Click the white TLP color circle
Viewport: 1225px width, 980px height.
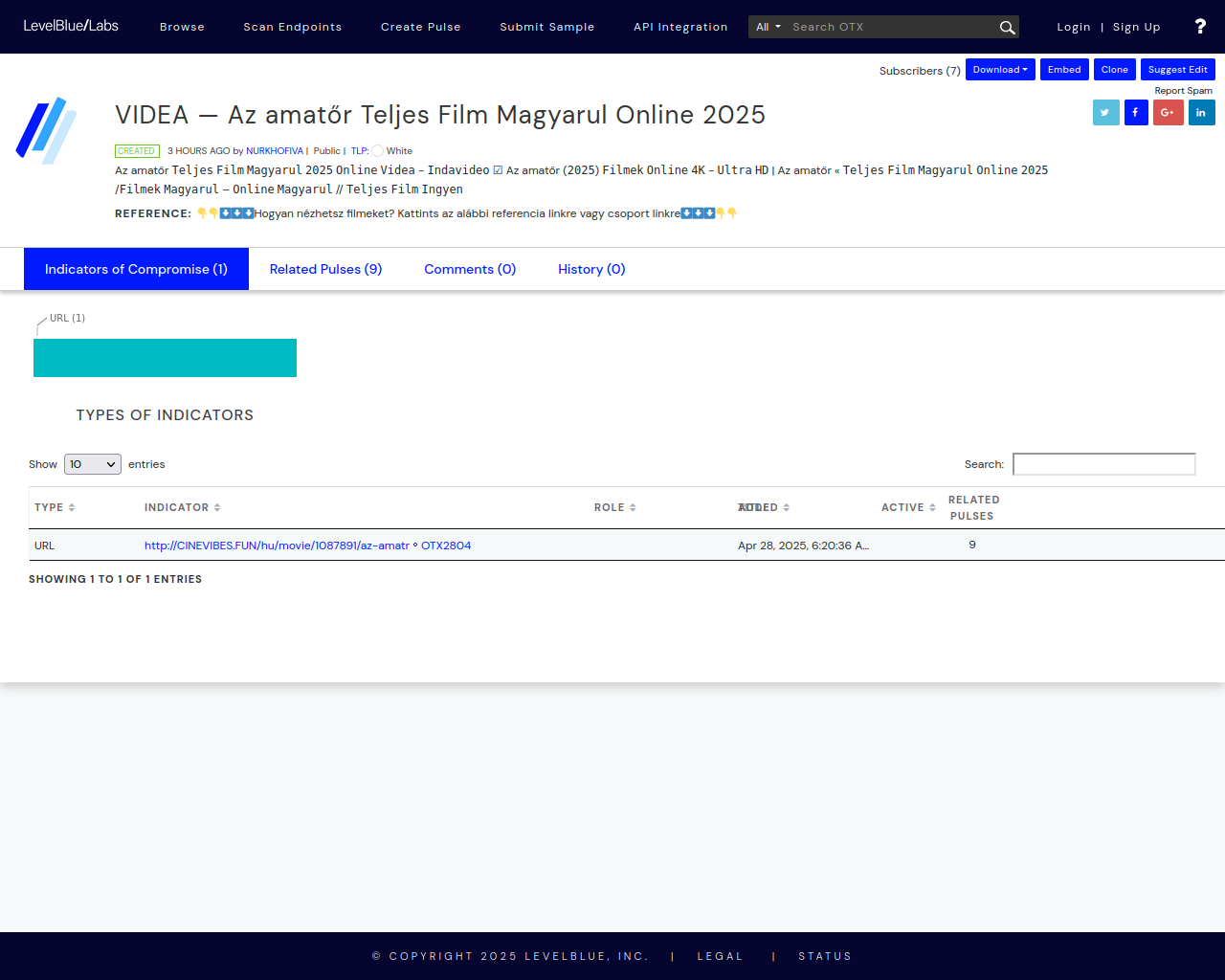tap(377, 151)
